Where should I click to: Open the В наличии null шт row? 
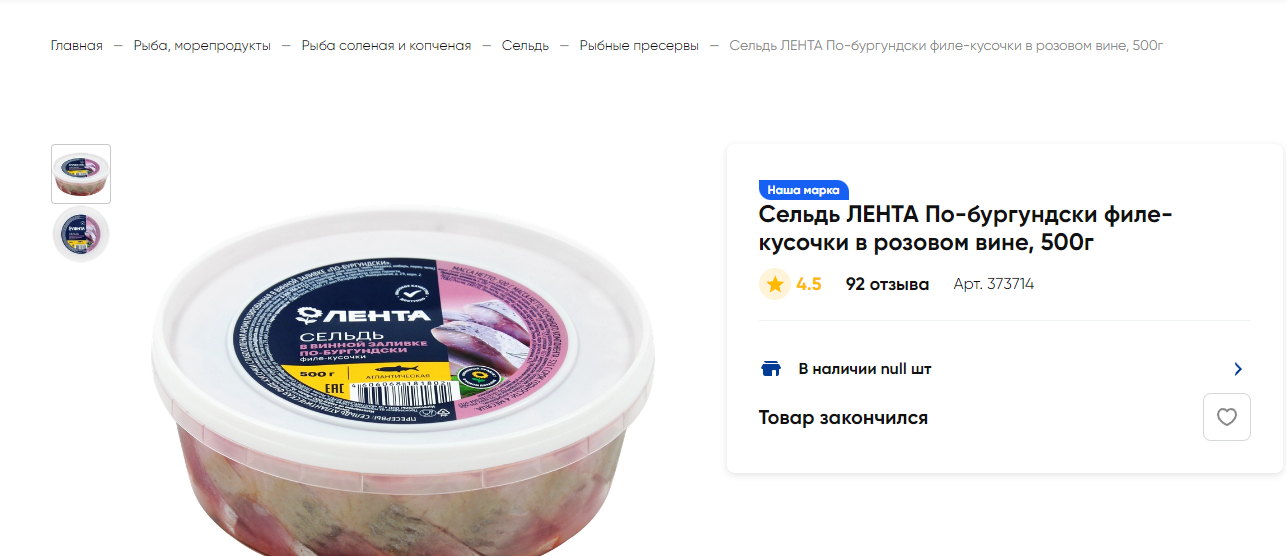[x=1004, y=369]
